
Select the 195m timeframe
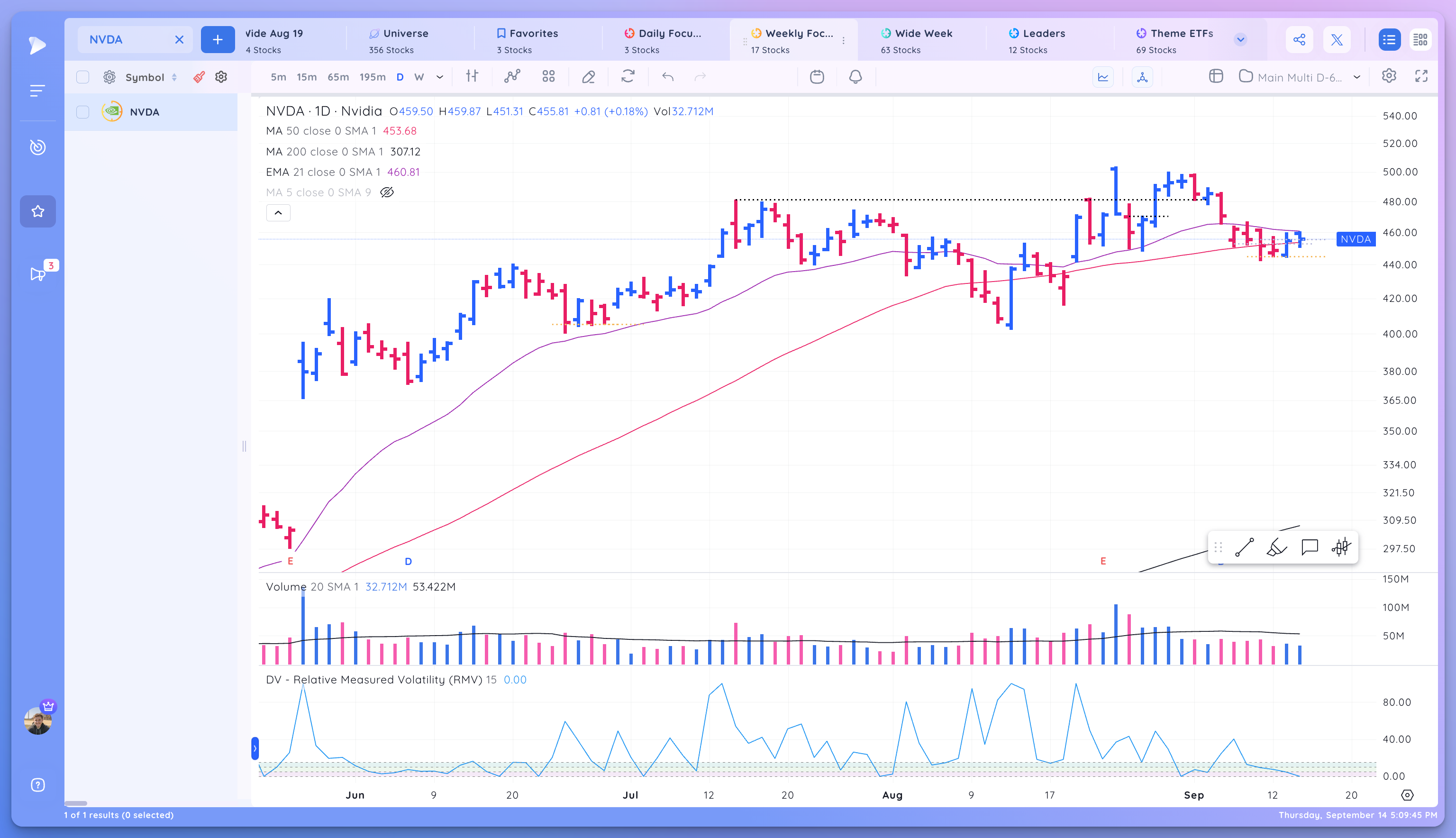click(373, 77)
